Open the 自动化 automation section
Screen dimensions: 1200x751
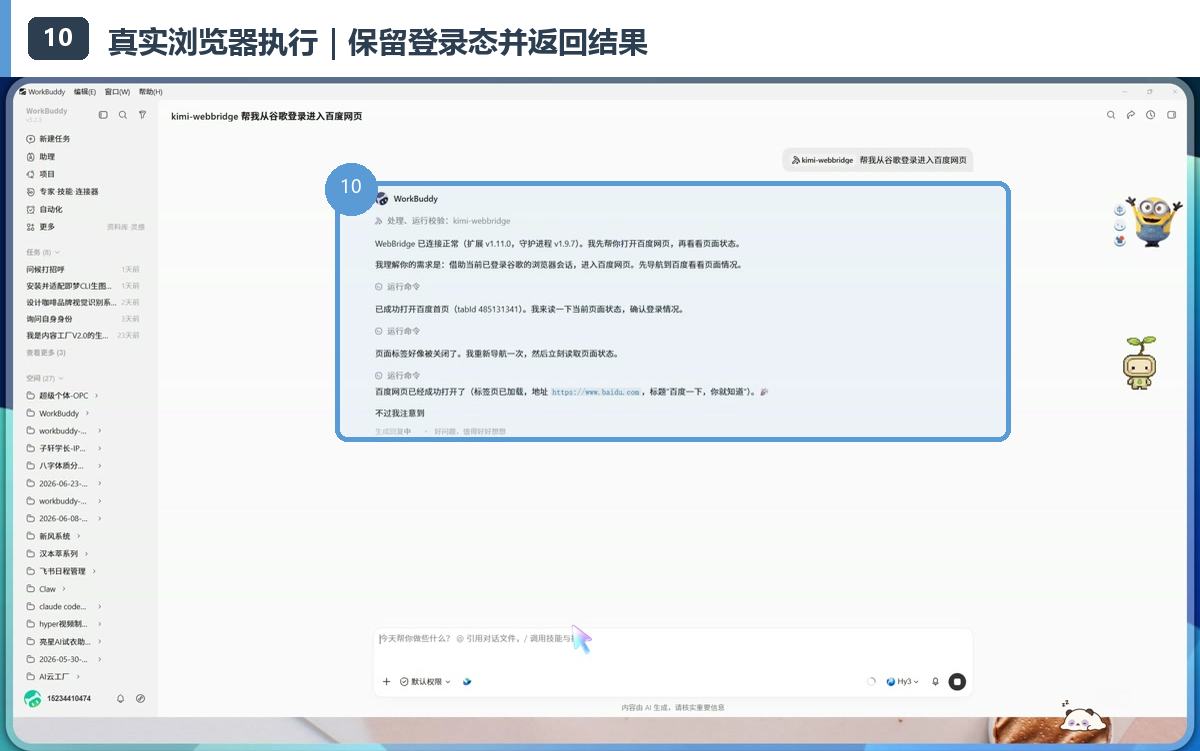(x=44, y=209)
